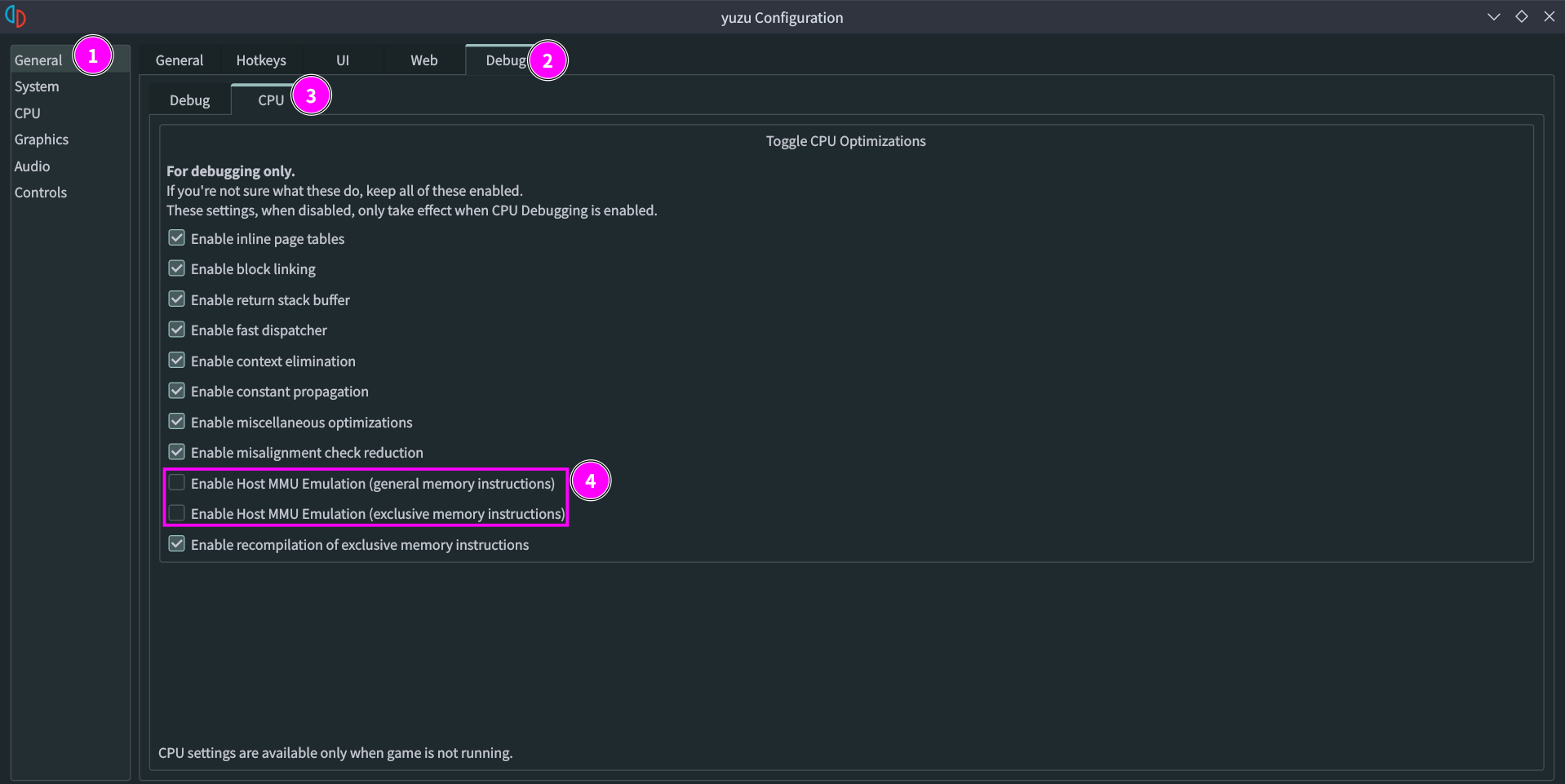Open the Web tab

[423, 60]
